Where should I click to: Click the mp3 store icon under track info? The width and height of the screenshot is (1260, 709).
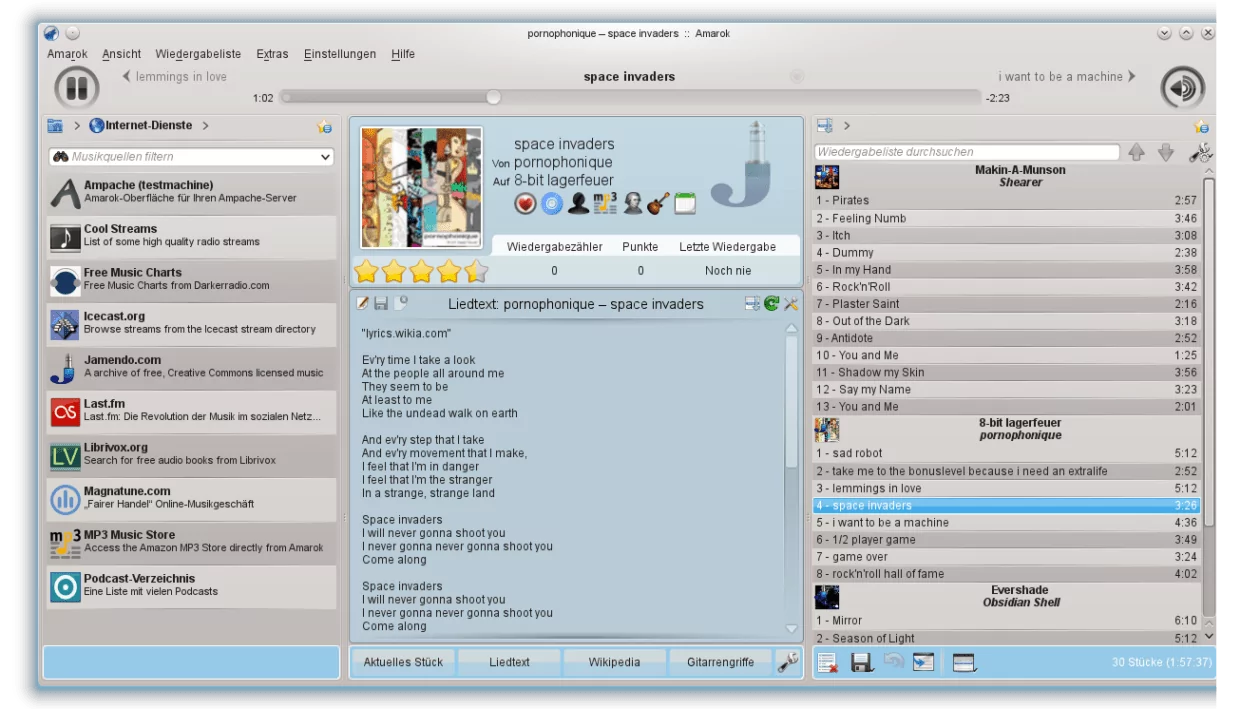coord(605,204)
